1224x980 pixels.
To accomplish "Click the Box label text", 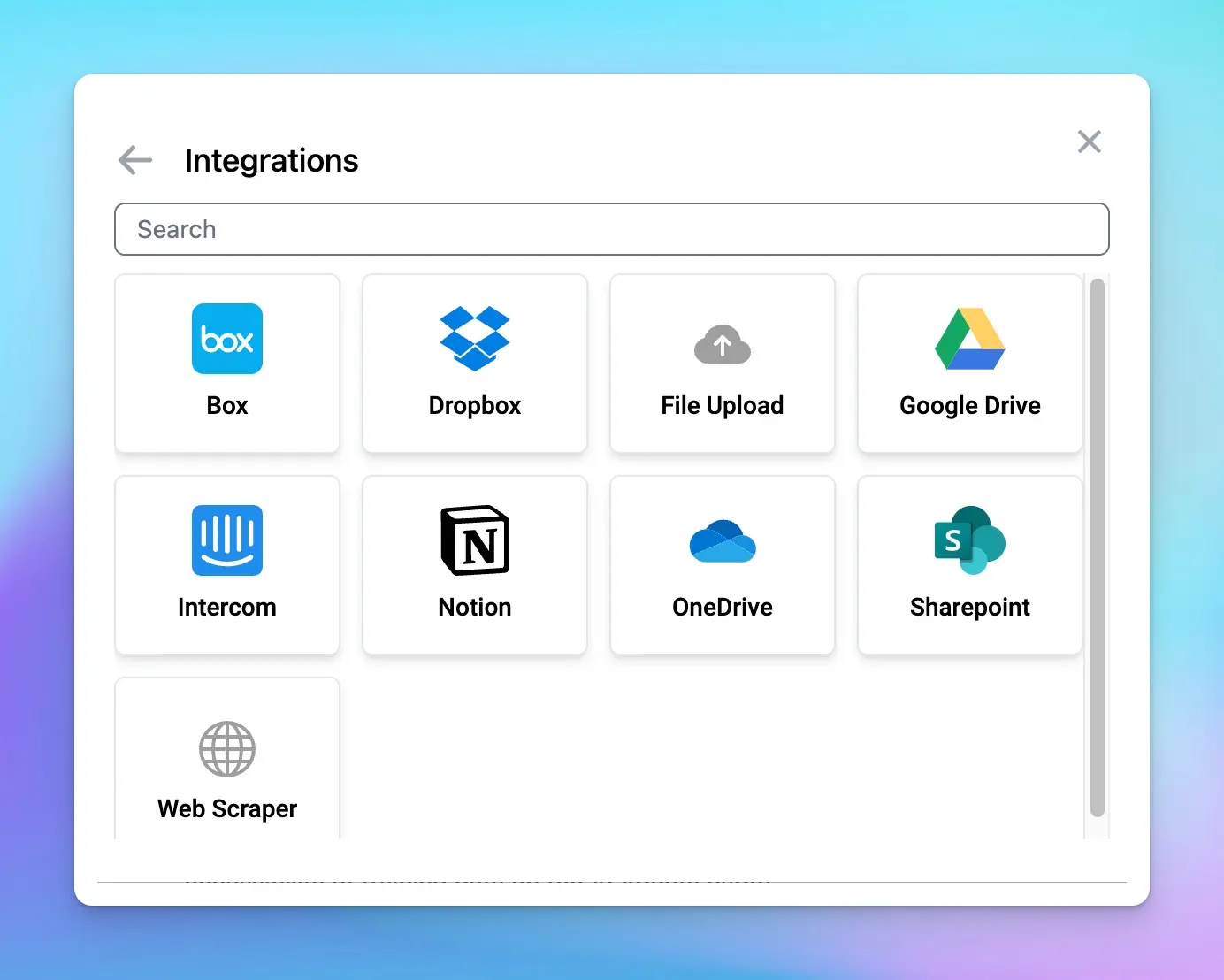I will click(227, 405).
